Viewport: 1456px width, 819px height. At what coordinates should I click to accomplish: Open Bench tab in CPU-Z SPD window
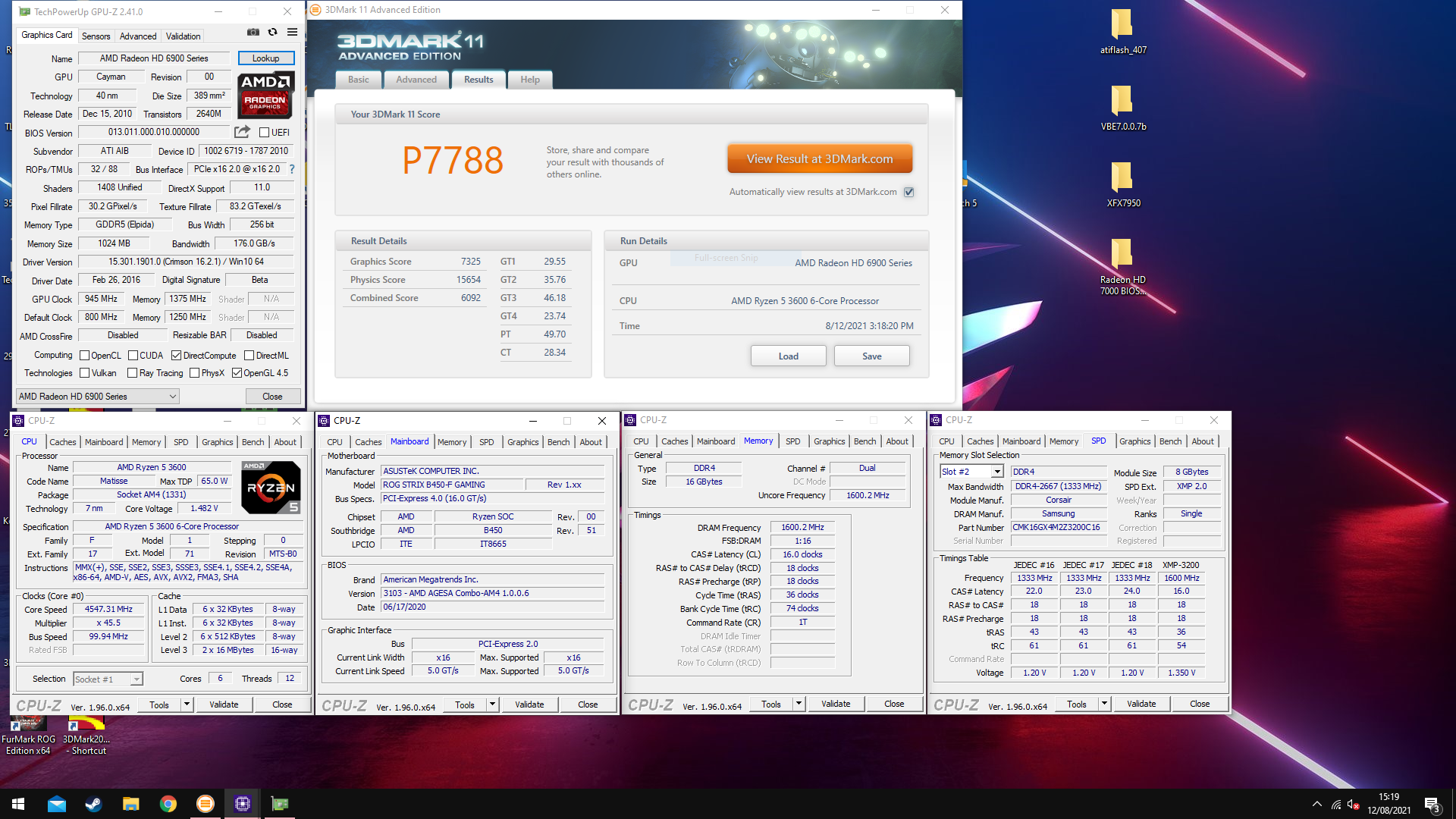click(1170, 441)
